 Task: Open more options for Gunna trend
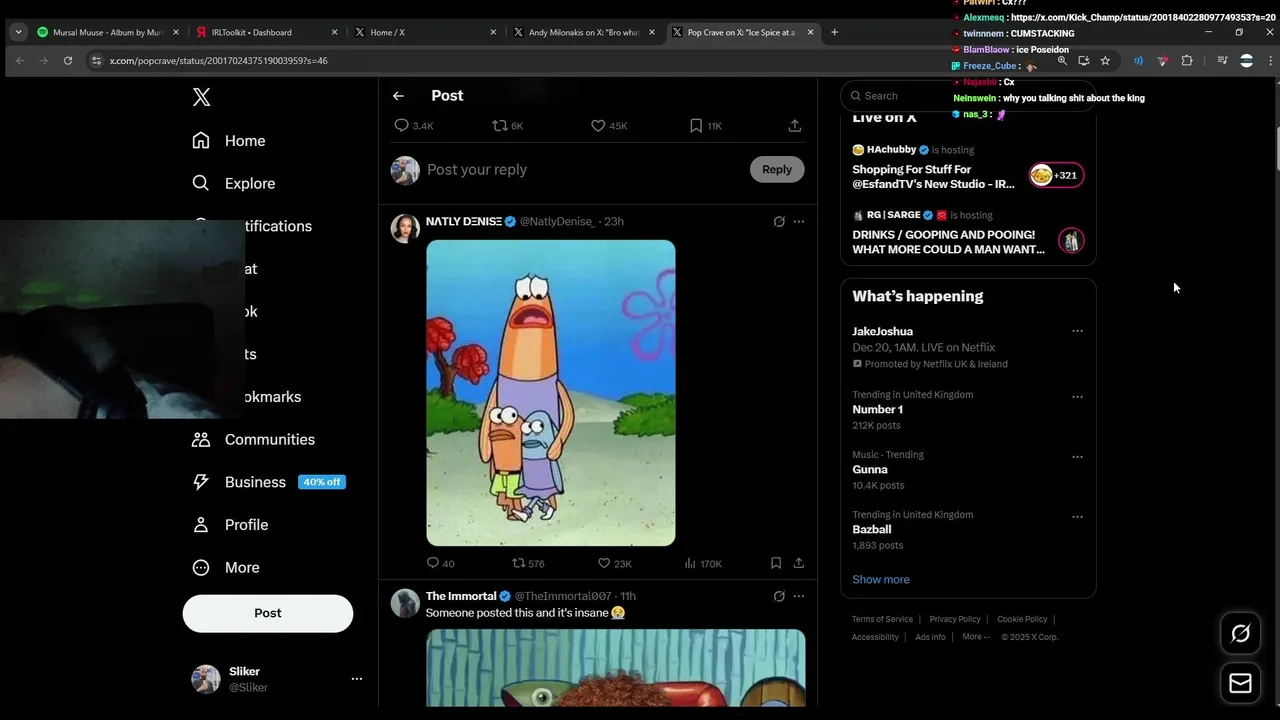[x=1077, y=457]
